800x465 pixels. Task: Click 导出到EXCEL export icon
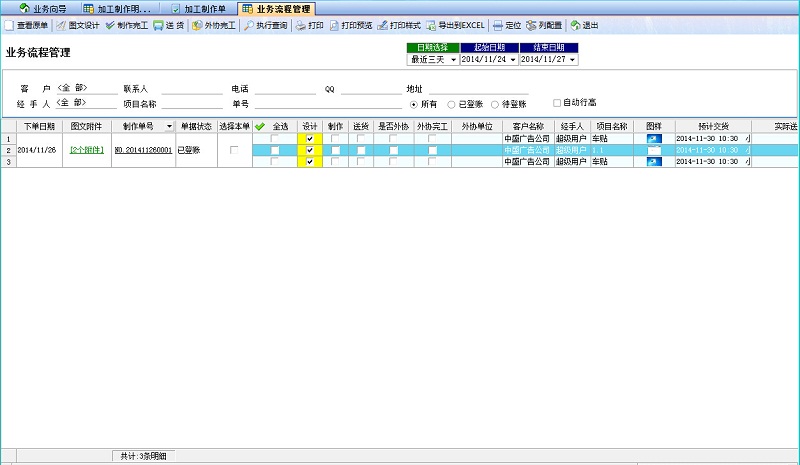(430, 25)
